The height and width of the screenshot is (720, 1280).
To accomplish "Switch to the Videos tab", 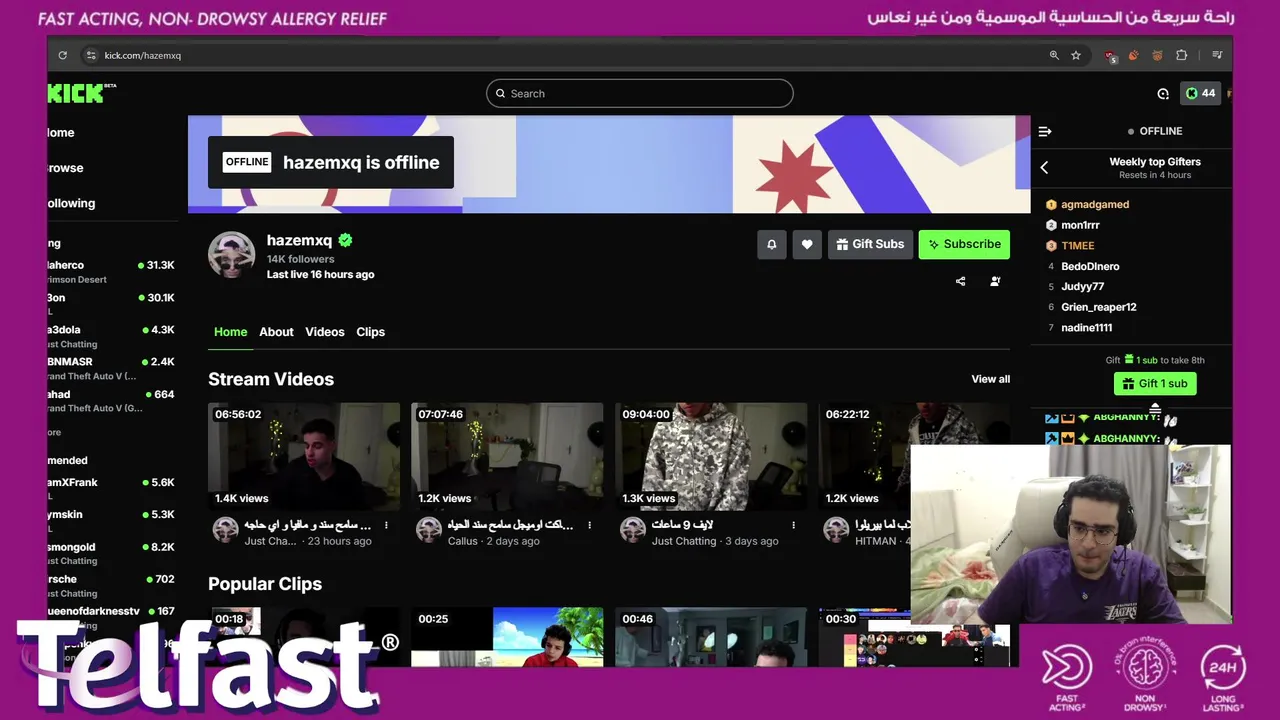I will coord(325,332).
